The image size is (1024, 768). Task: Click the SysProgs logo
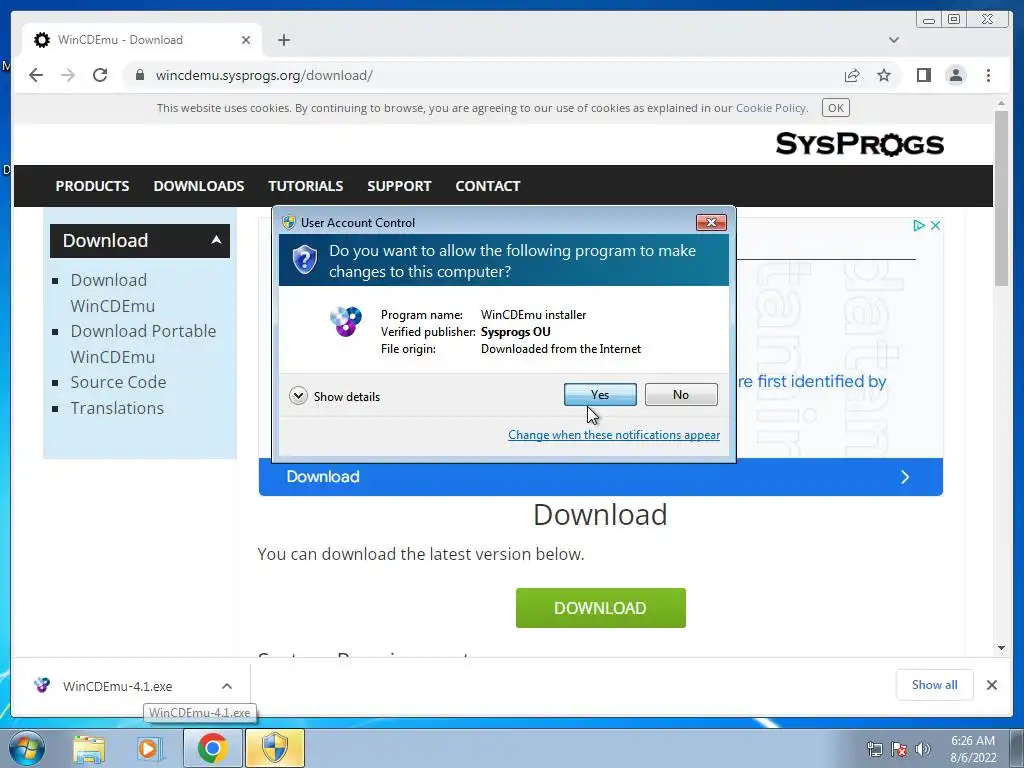pyautogui.click(x=859, y=144)
